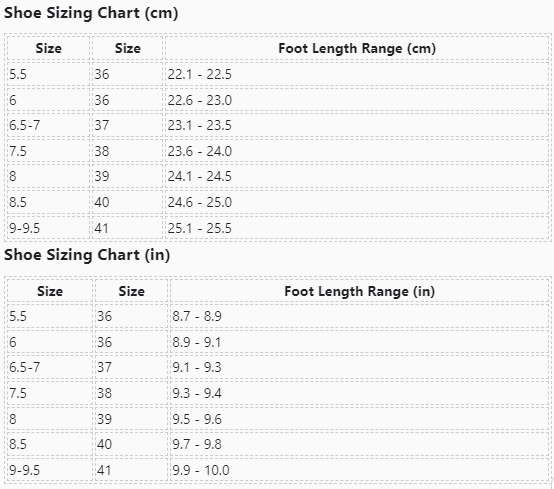Select the 39 size cell in cm chart
Viewport: 554px width, 489px height.
point(128,176)
